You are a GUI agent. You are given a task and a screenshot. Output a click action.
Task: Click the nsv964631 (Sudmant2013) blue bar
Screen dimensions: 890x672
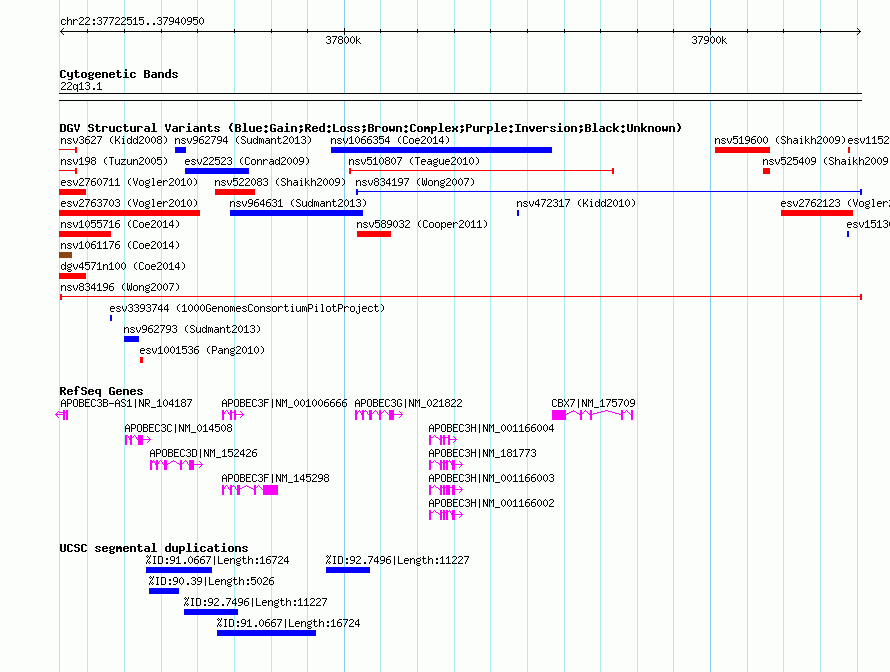296,213
